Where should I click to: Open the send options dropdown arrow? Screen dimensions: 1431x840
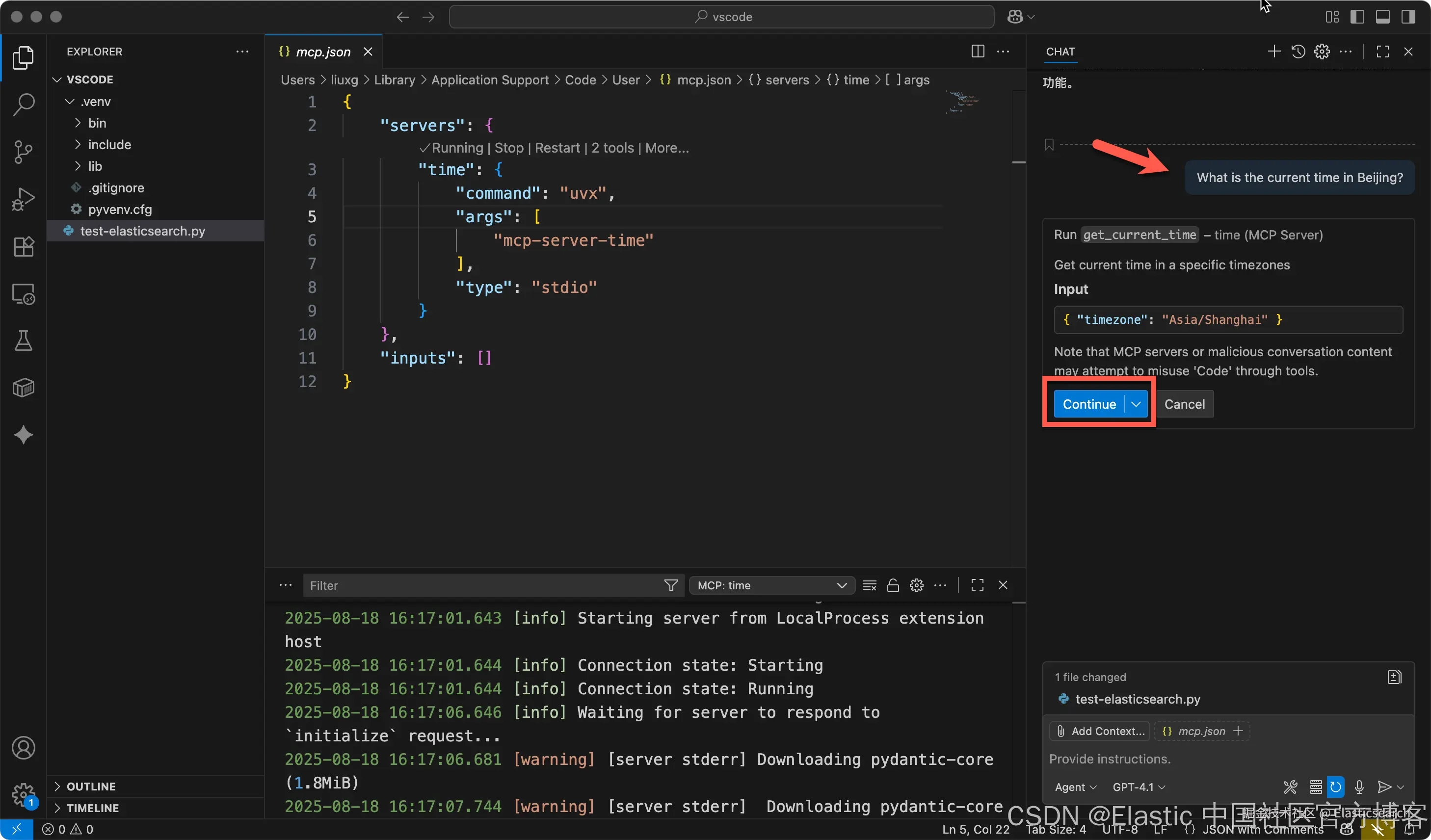pyautogui.click(x=1401, y=787)
